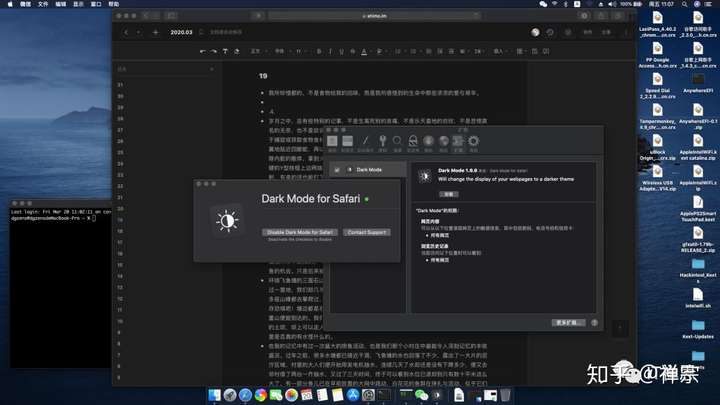This screenshot has width=720, height=405.
Task: Click the Contact Support button
Action: pyautogui.click(x=366, y=232)
